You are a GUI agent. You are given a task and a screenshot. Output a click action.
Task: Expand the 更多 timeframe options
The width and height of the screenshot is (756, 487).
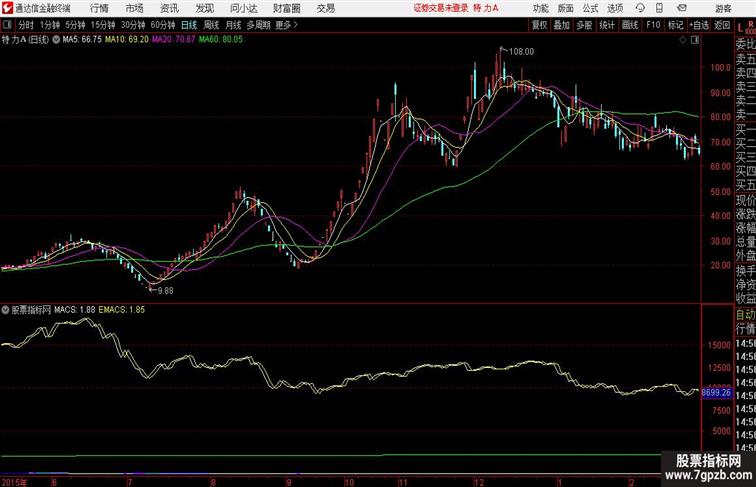tap(286, 25)
